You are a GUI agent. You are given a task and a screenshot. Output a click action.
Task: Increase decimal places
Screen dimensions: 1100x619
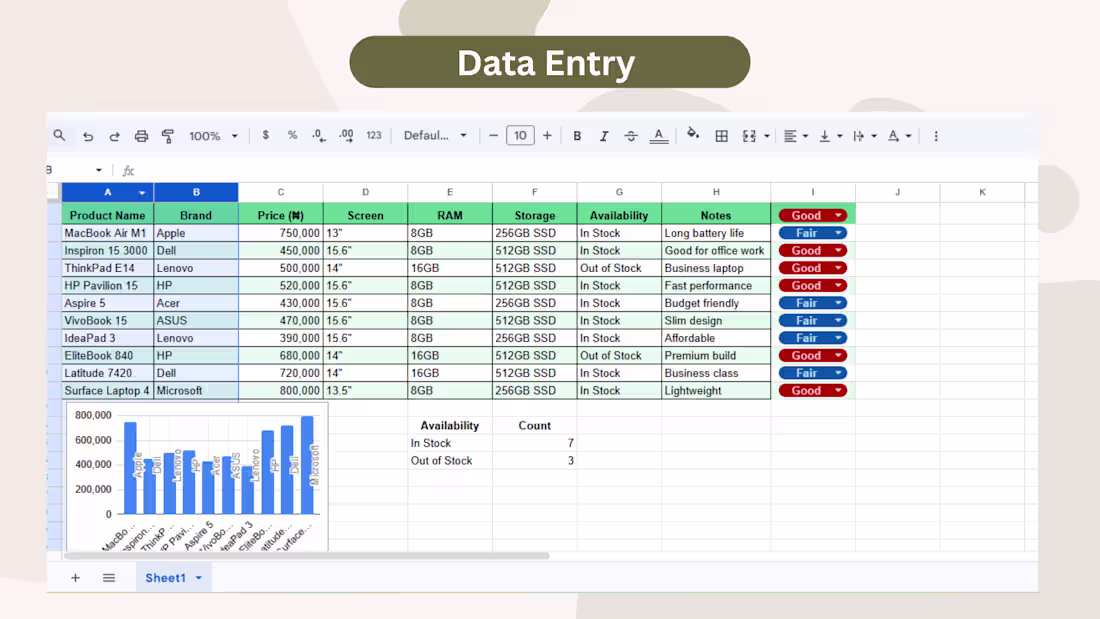346,135
